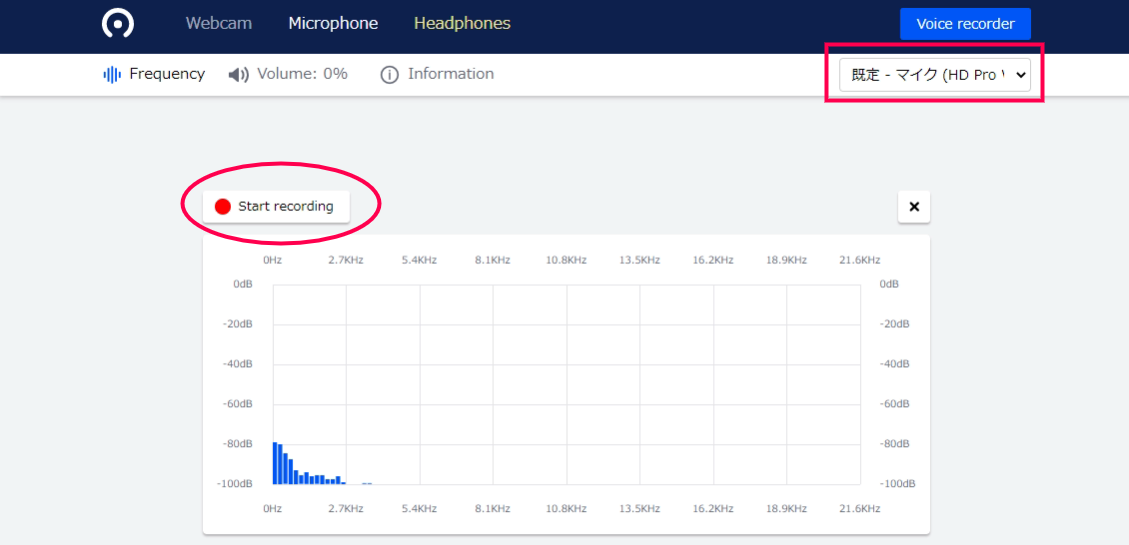The width and height of the screenshot is (1129, 545).
Task: Click the left 0dB axis label
Action: (x=243, y=284)
